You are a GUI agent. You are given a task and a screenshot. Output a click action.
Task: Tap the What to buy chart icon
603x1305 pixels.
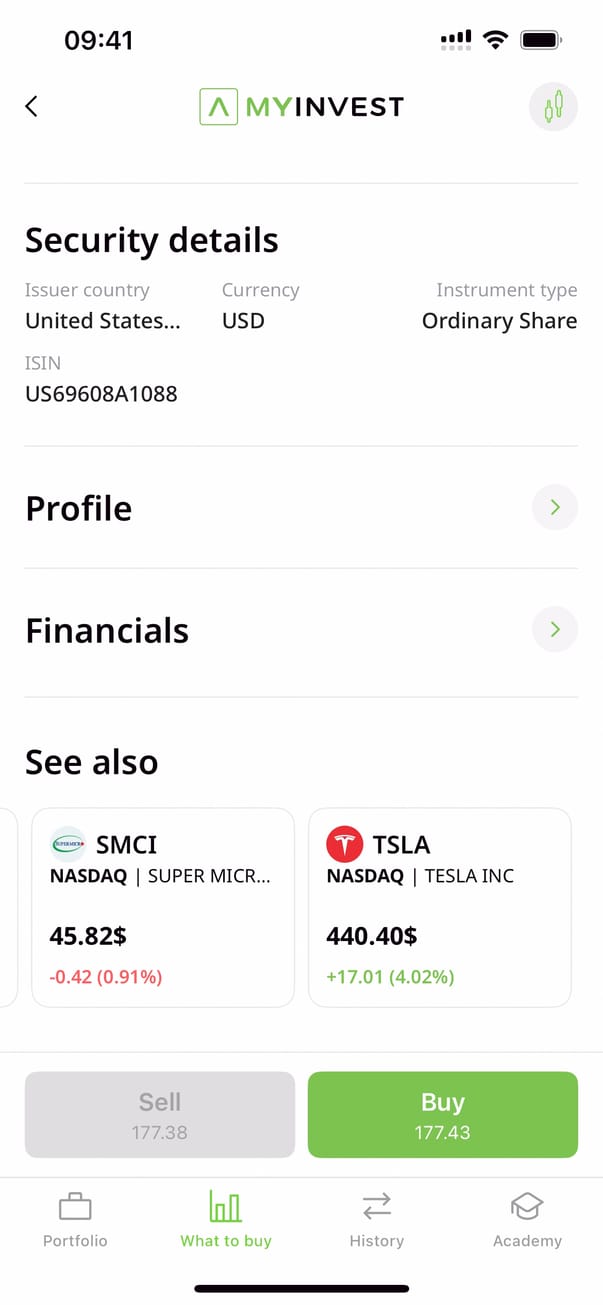[226, 1207]
